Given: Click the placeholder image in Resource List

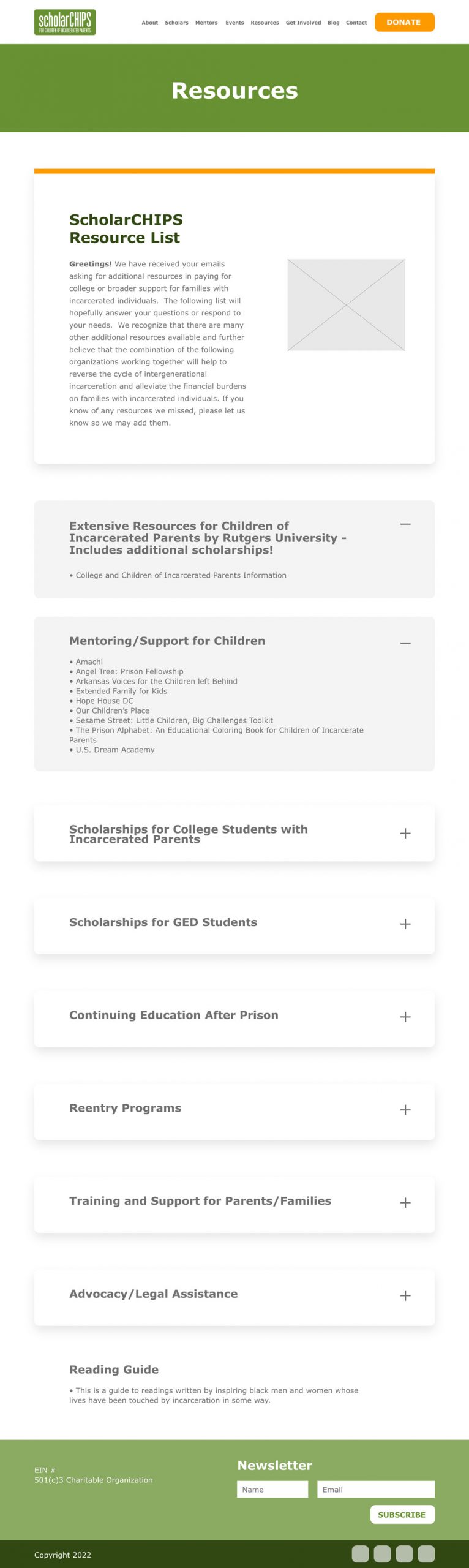Looking at the screenshot, I should click(x=346, y=304).
